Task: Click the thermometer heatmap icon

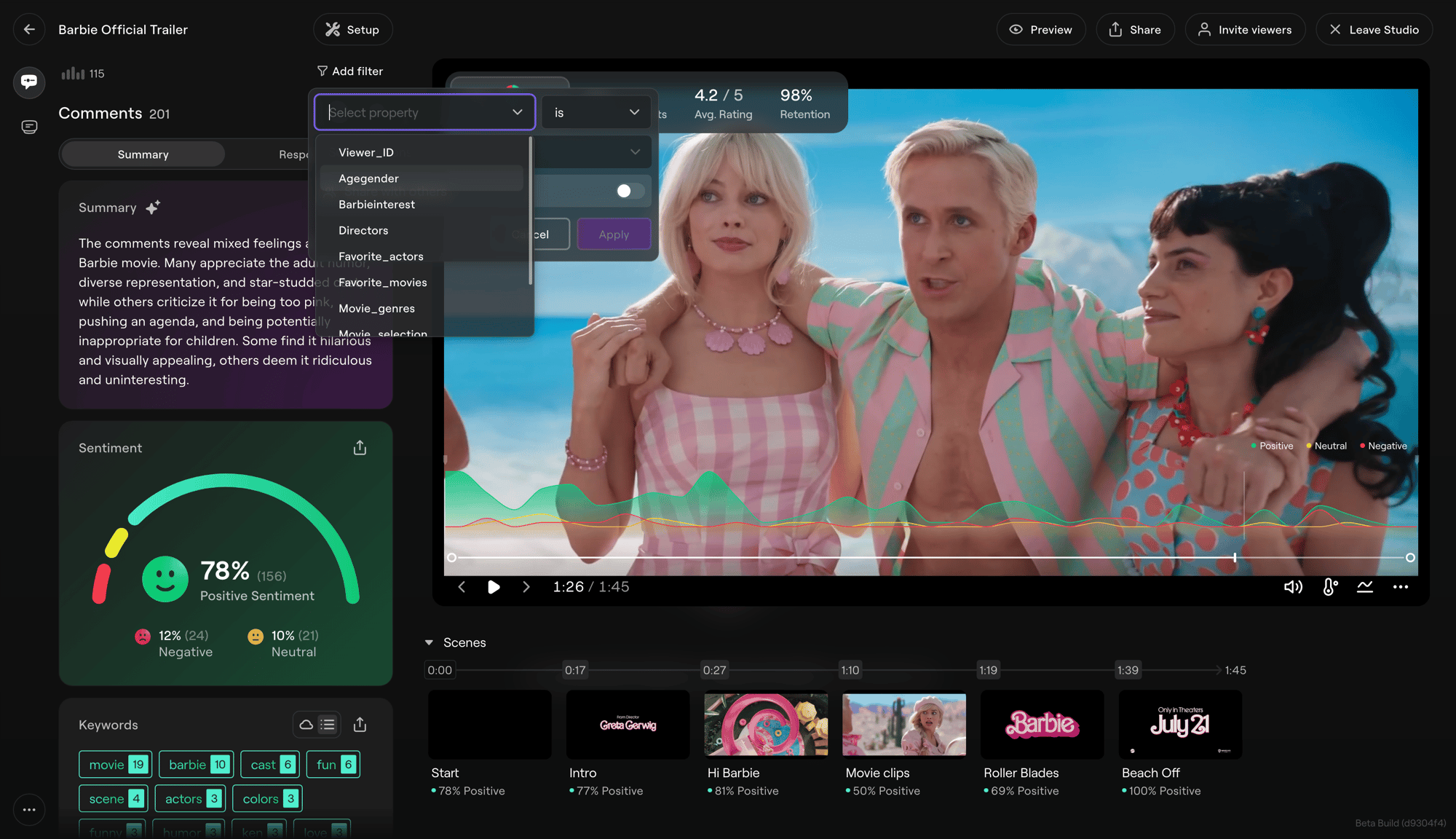Action: click(1330, 587)
